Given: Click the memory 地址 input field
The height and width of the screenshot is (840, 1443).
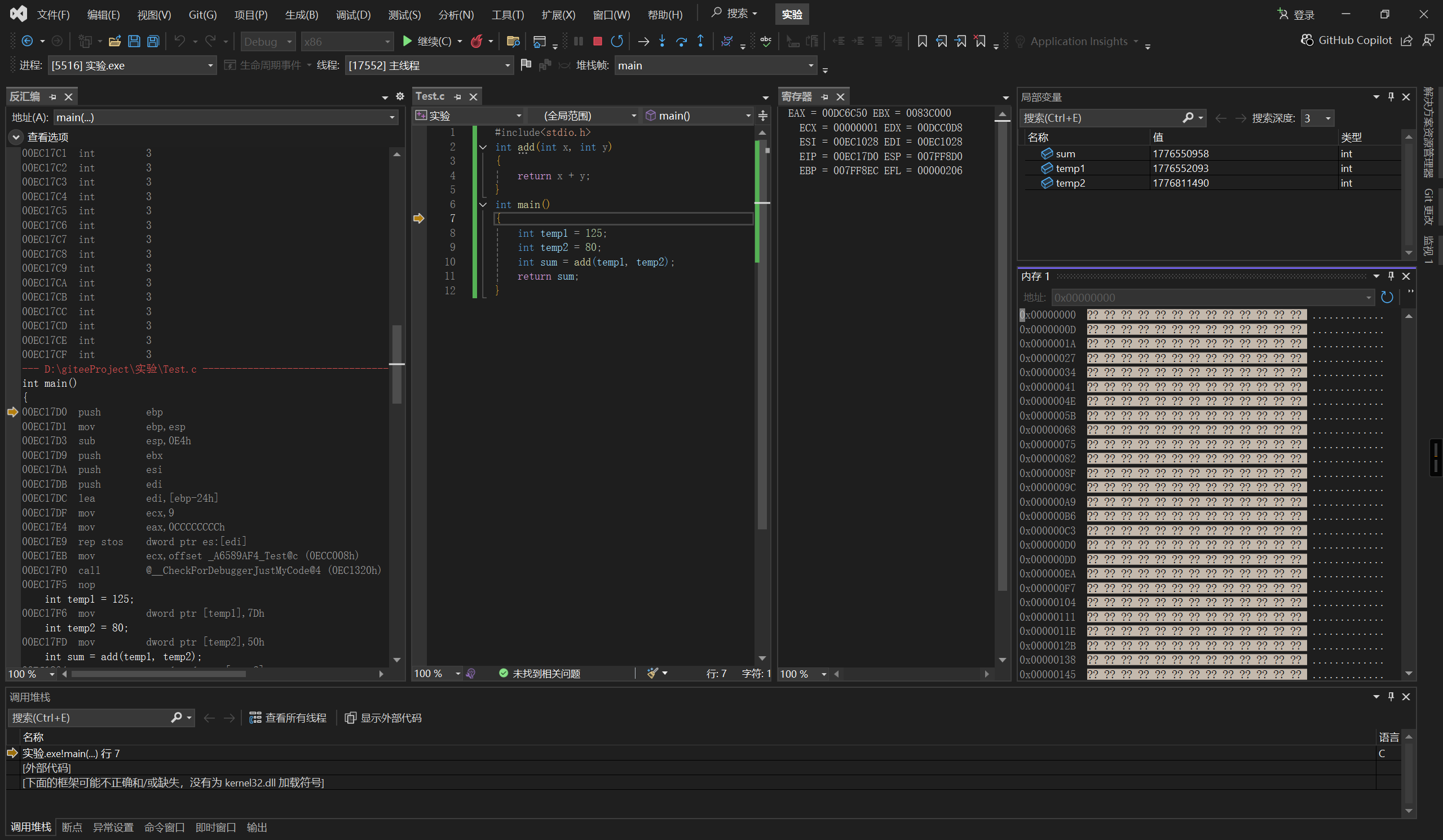Looking at the screenshot, I should pos(1208,298).
